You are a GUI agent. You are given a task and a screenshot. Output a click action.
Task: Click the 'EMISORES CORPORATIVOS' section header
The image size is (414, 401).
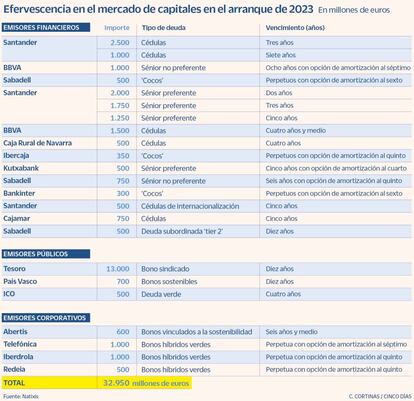pos(46,318)
